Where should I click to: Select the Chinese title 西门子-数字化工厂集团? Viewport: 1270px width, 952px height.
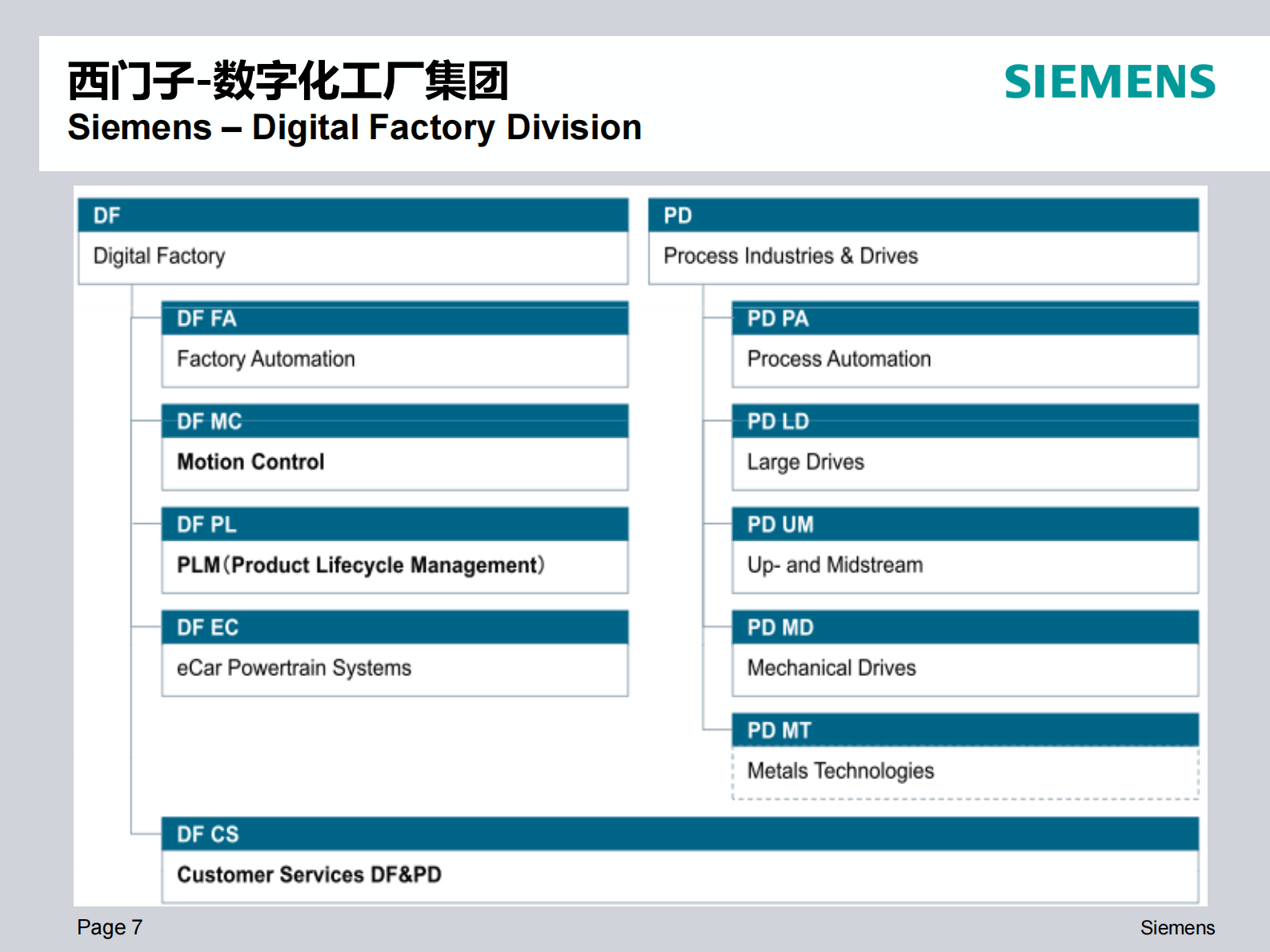(x=288, y=81)
